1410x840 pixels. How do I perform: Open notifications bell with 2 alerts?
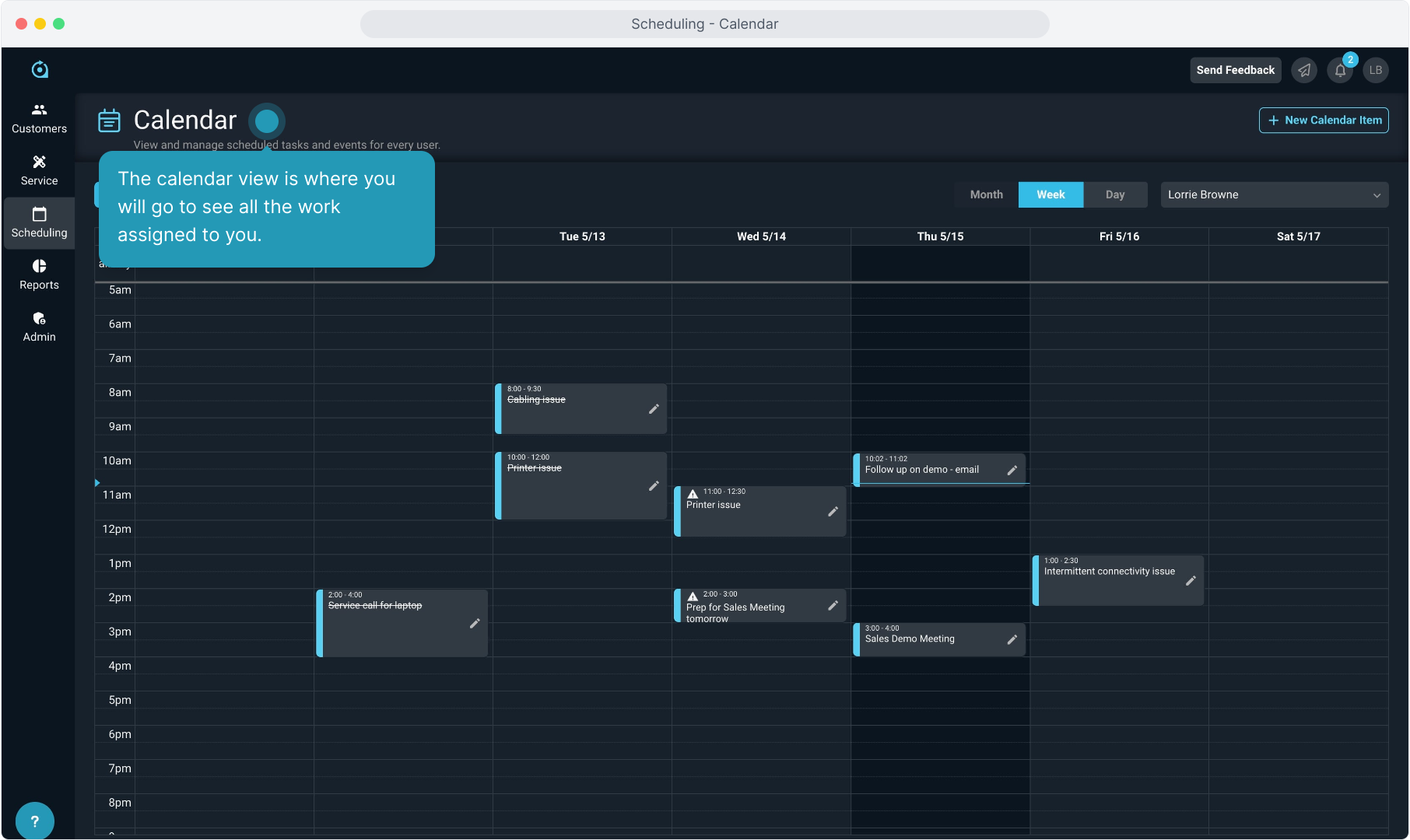point(1340,70)
